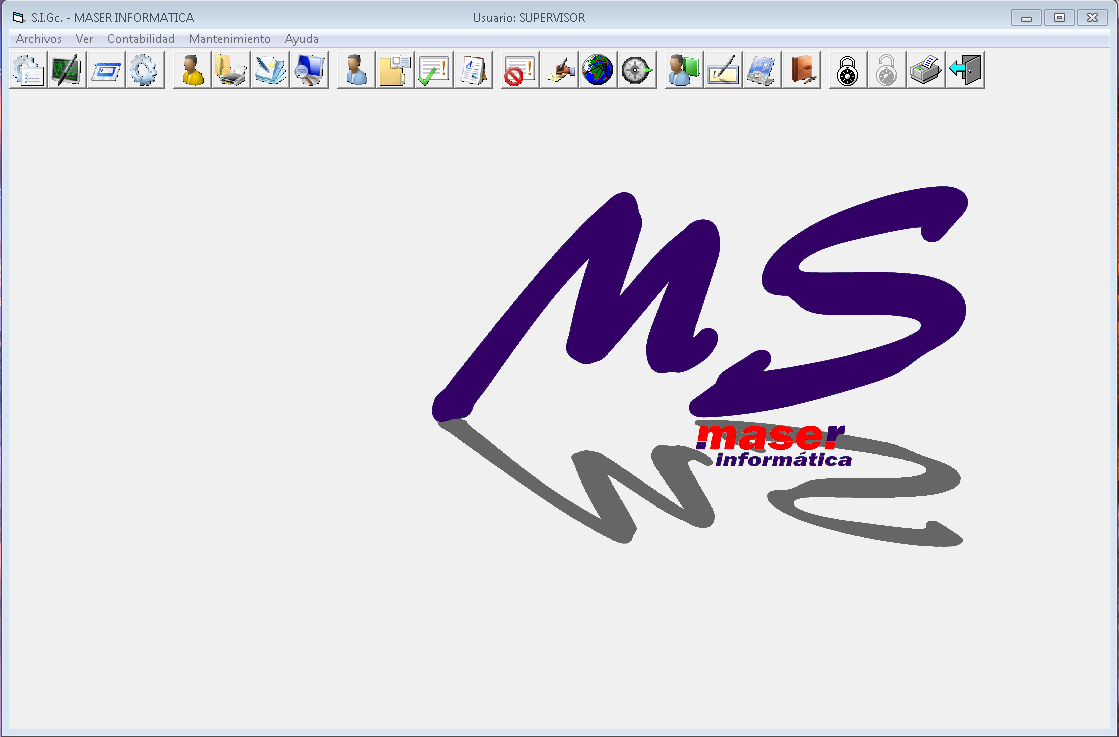Image resolution: width=1119 pixels, height=737 pixels.
Task: Click the brown door with key icon
Action: [x=801, y=70]
